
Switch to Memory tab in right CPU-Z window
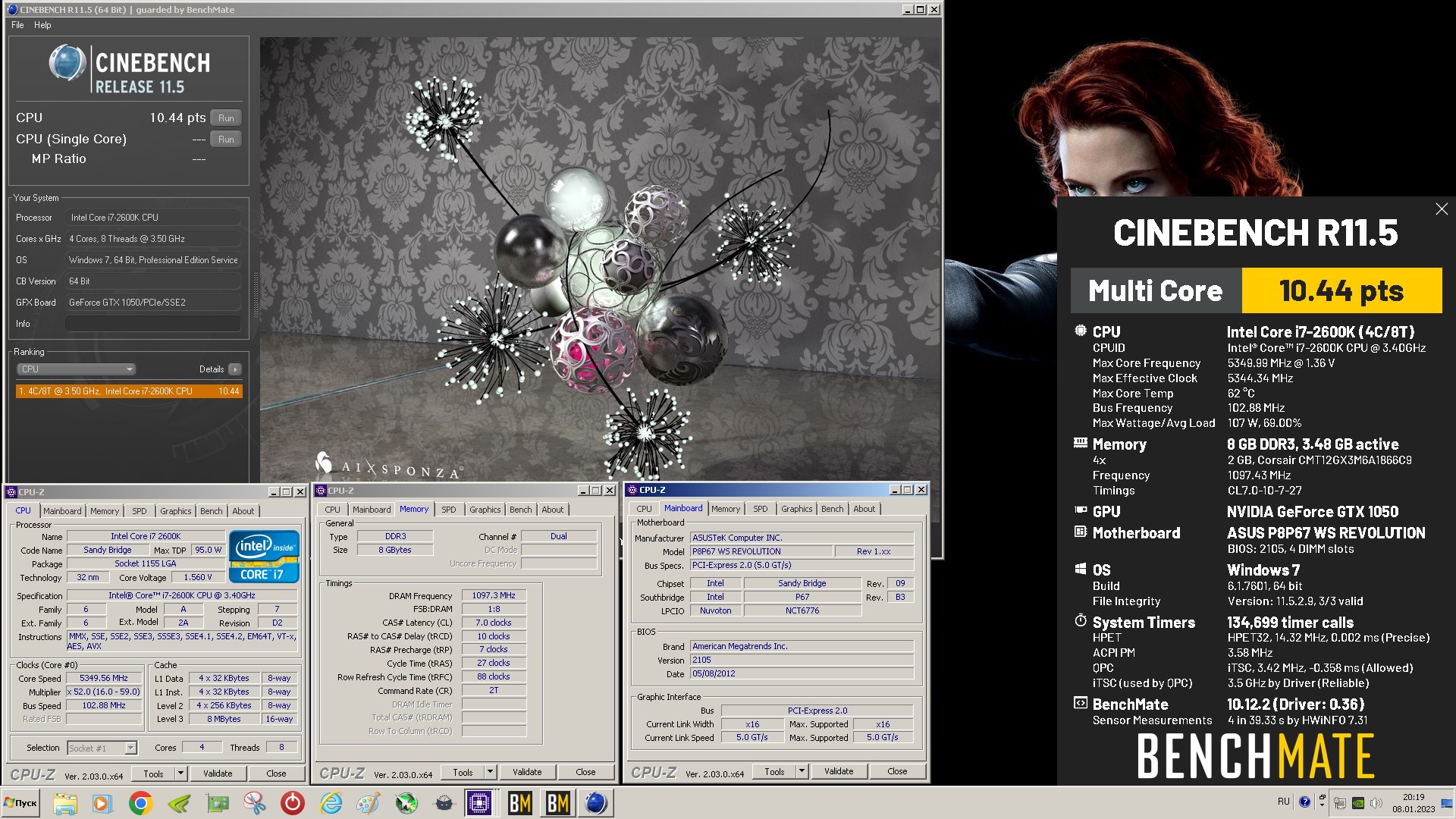[x=726, y=509]
